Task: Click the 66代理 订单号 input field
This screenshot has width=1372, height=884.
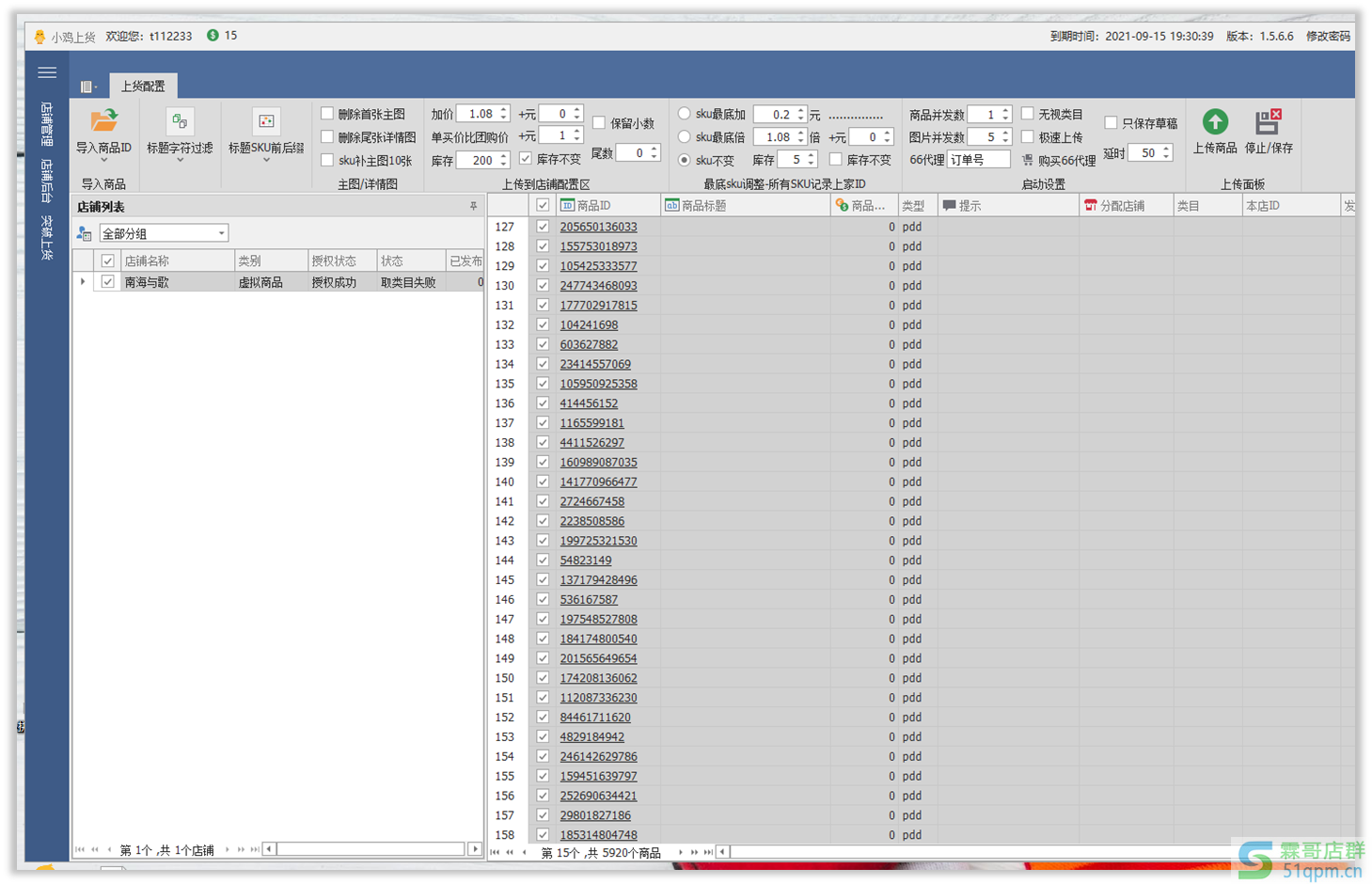Action: (978, 160)
